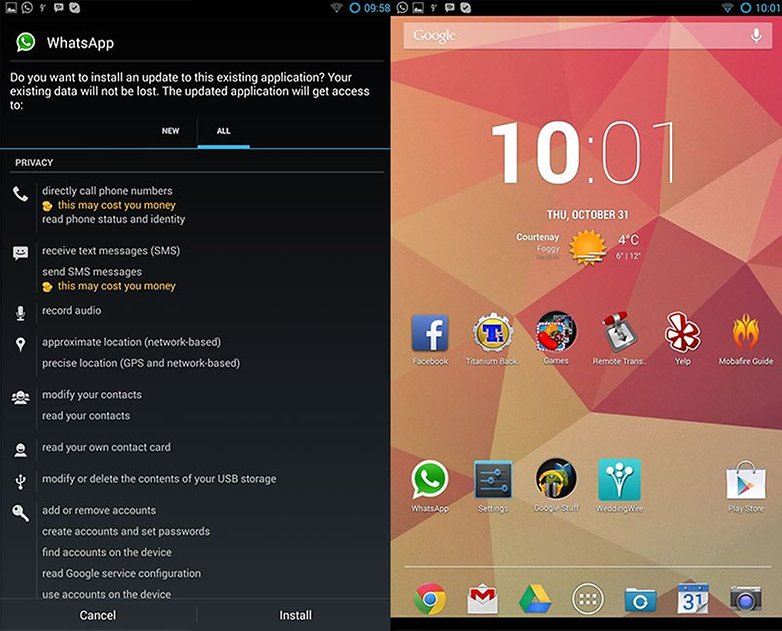
Task: Launch WeddingWire app
Action: click(619, 479)
